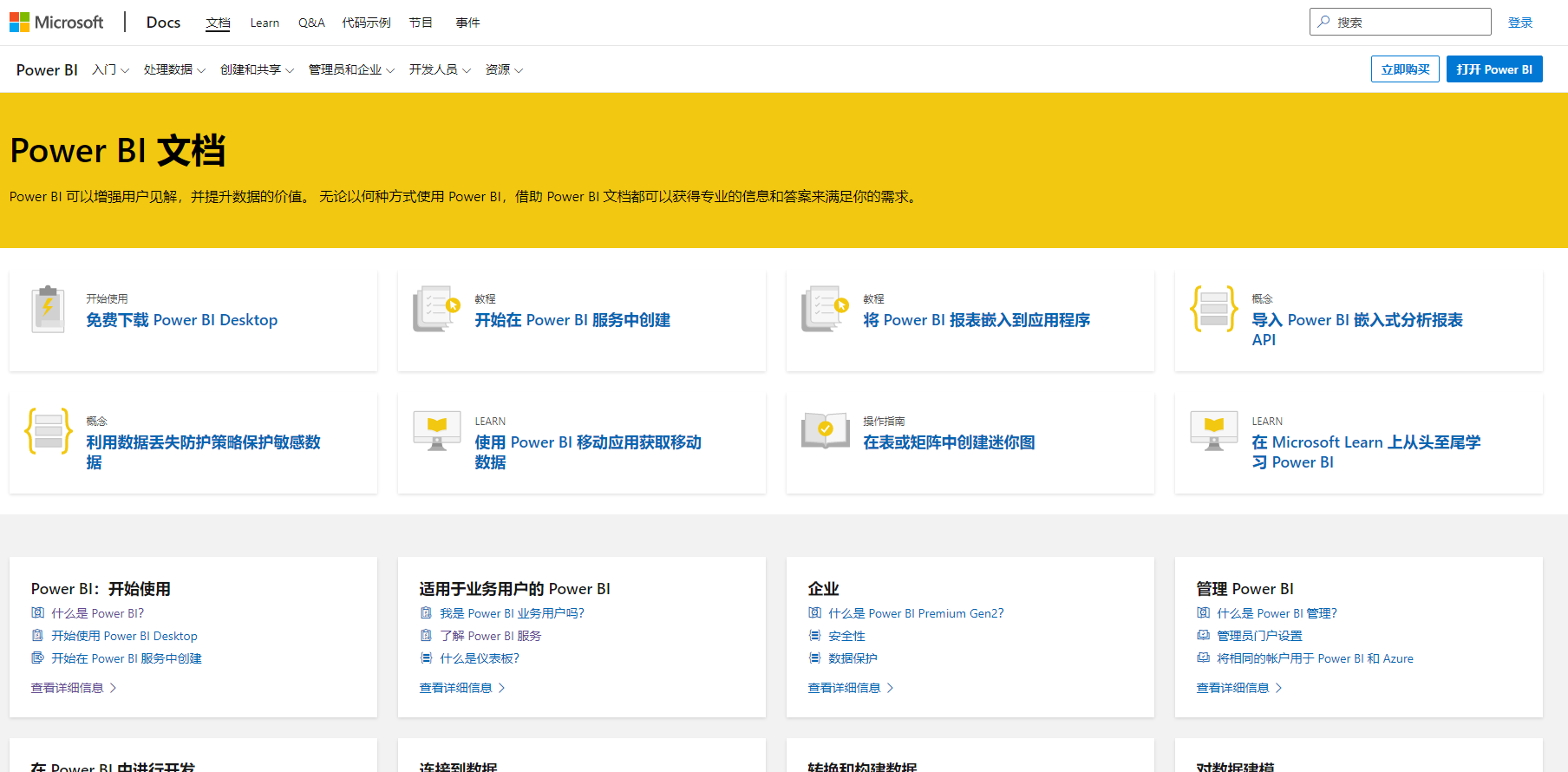Open the Learn tab in top navigation
Screen dimensions: 1568x772
(265, 23)
